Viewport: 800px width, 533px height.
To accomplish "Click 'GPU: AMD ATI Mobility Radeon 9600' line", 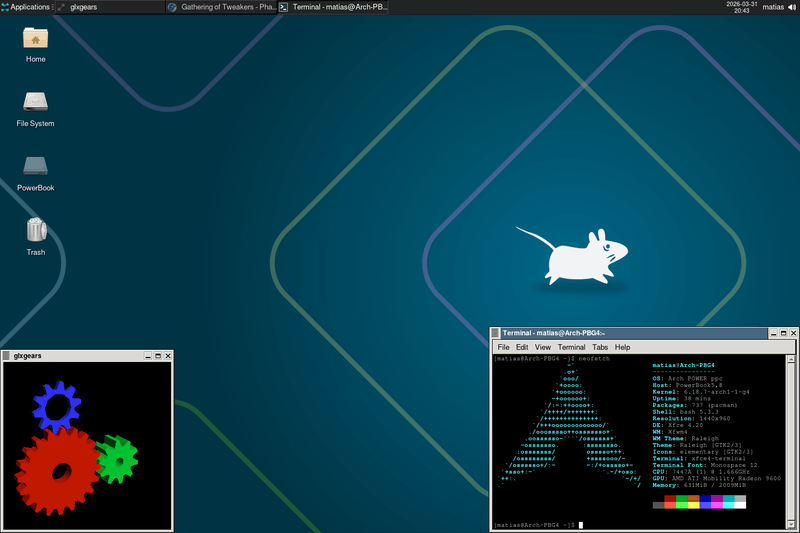I will pyautogui.click(x=716, y=478).
